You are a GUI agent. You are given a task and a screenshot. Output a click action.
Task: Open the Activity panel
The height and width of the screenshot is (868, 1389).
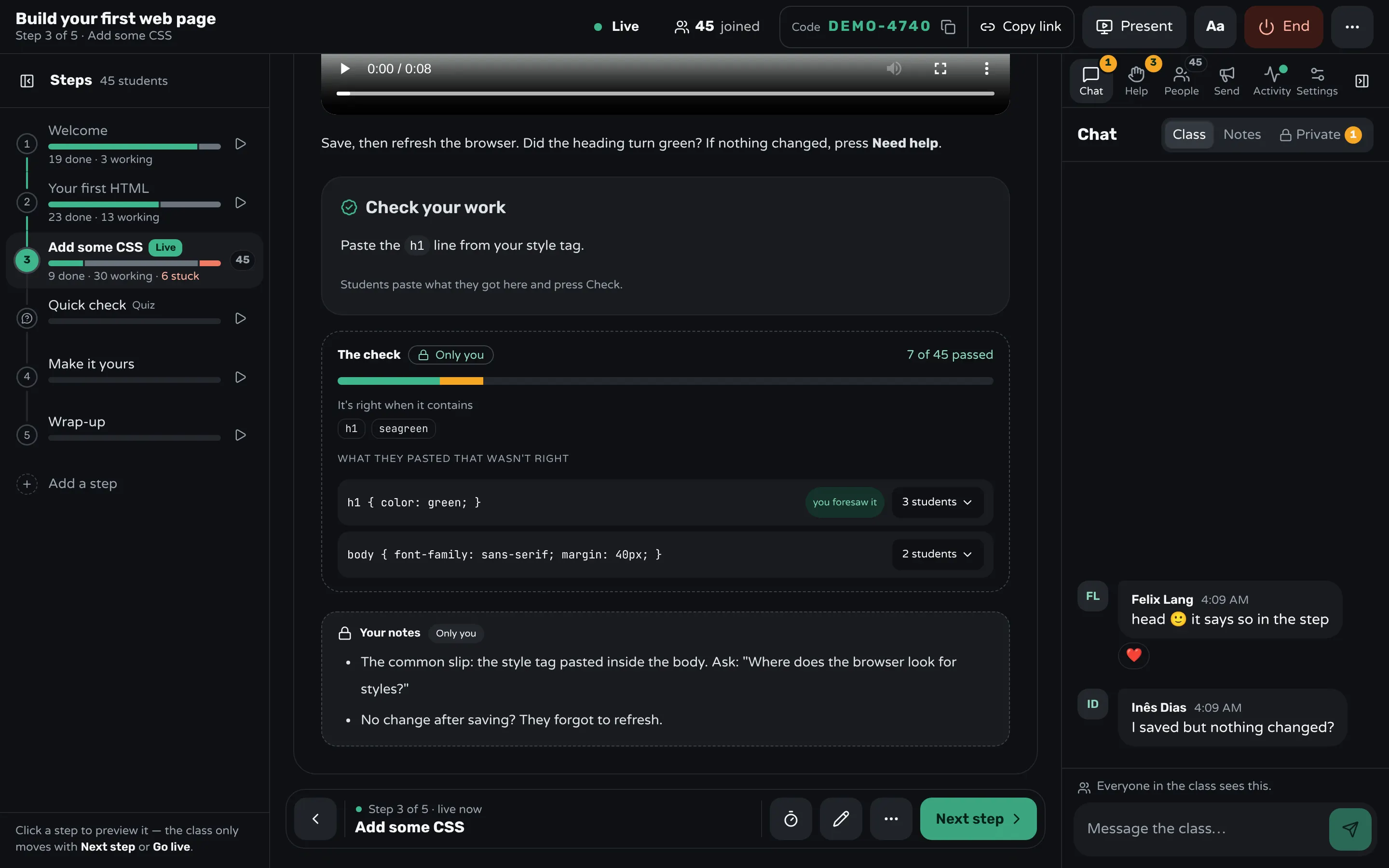[1271, 81]
